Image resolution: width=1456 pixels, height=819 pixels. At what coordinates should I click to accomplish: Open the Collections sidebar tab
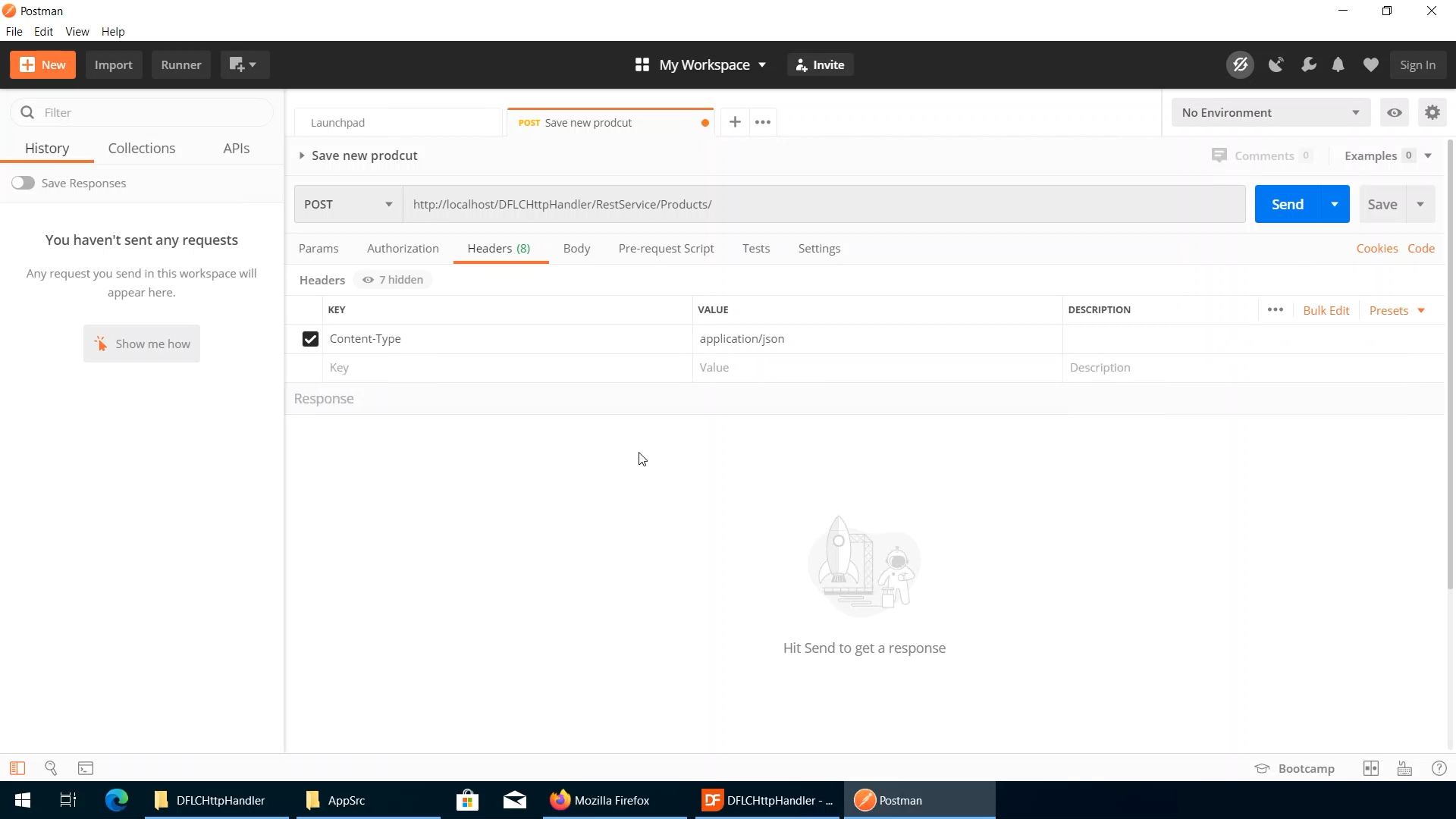[x=142, y=149]
